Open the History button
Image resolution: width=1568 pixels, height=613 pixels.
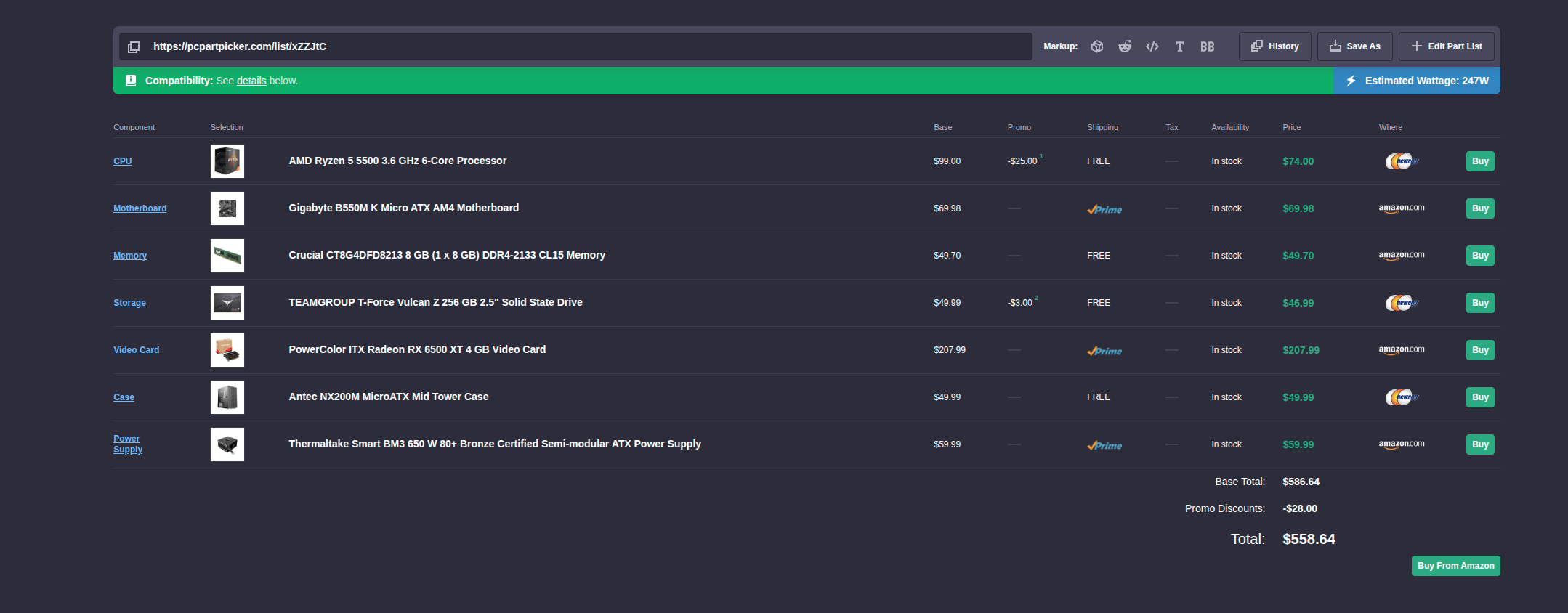(x=1275, y=46)
